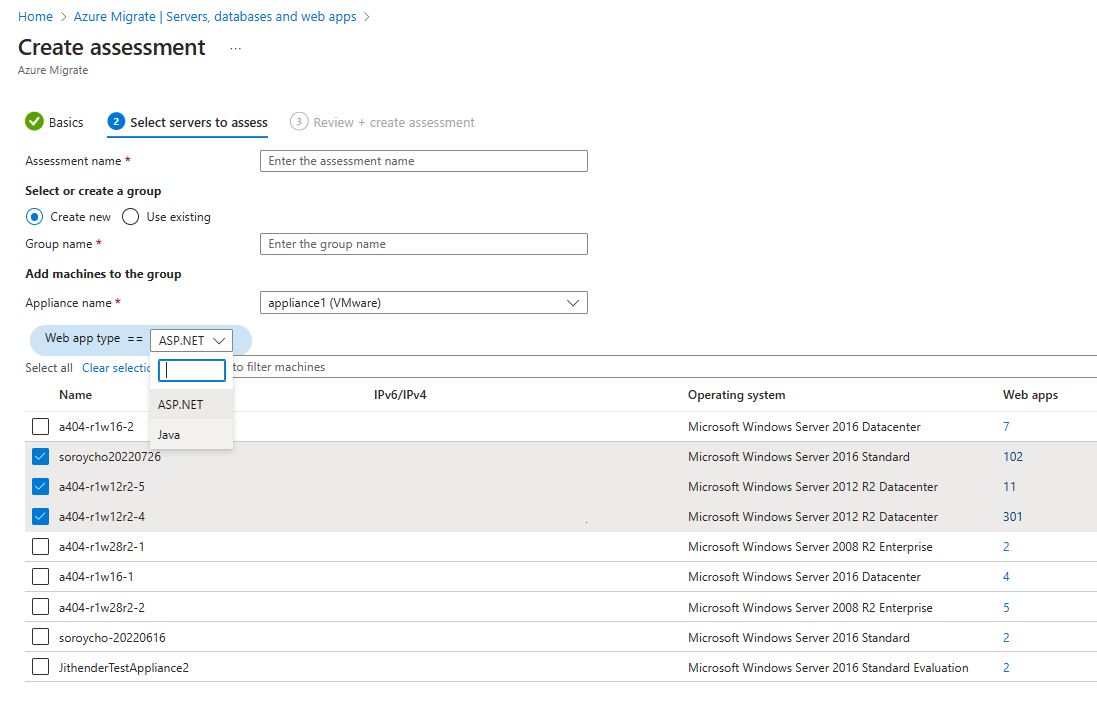Click the Clear selection link
Viewport: 1097px width, 701px height.
pos(116,367)
